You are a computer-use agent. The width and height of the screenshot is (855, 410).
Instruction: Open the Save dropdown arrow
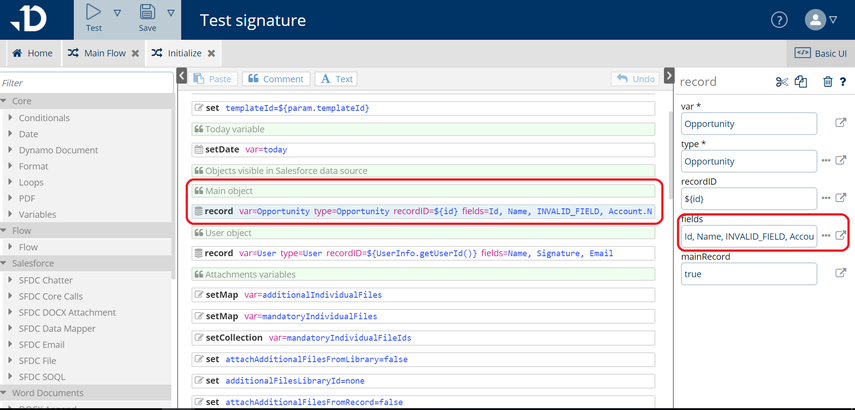click(x=171, y=14)
